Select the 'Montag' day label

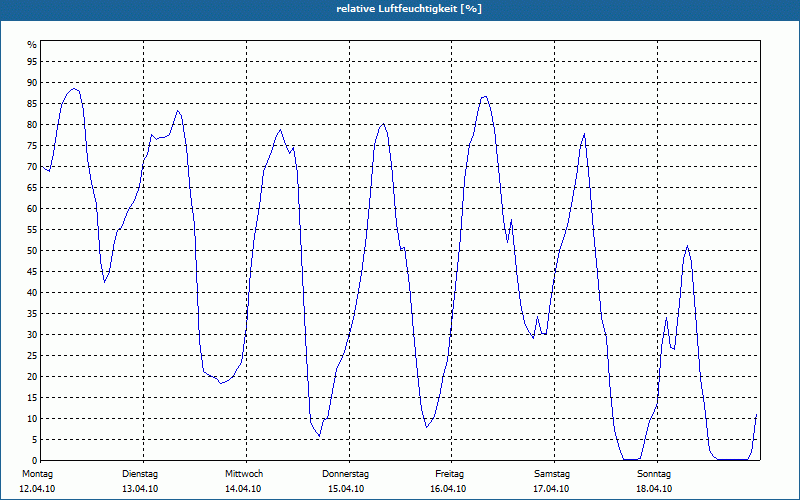(37, 474)
